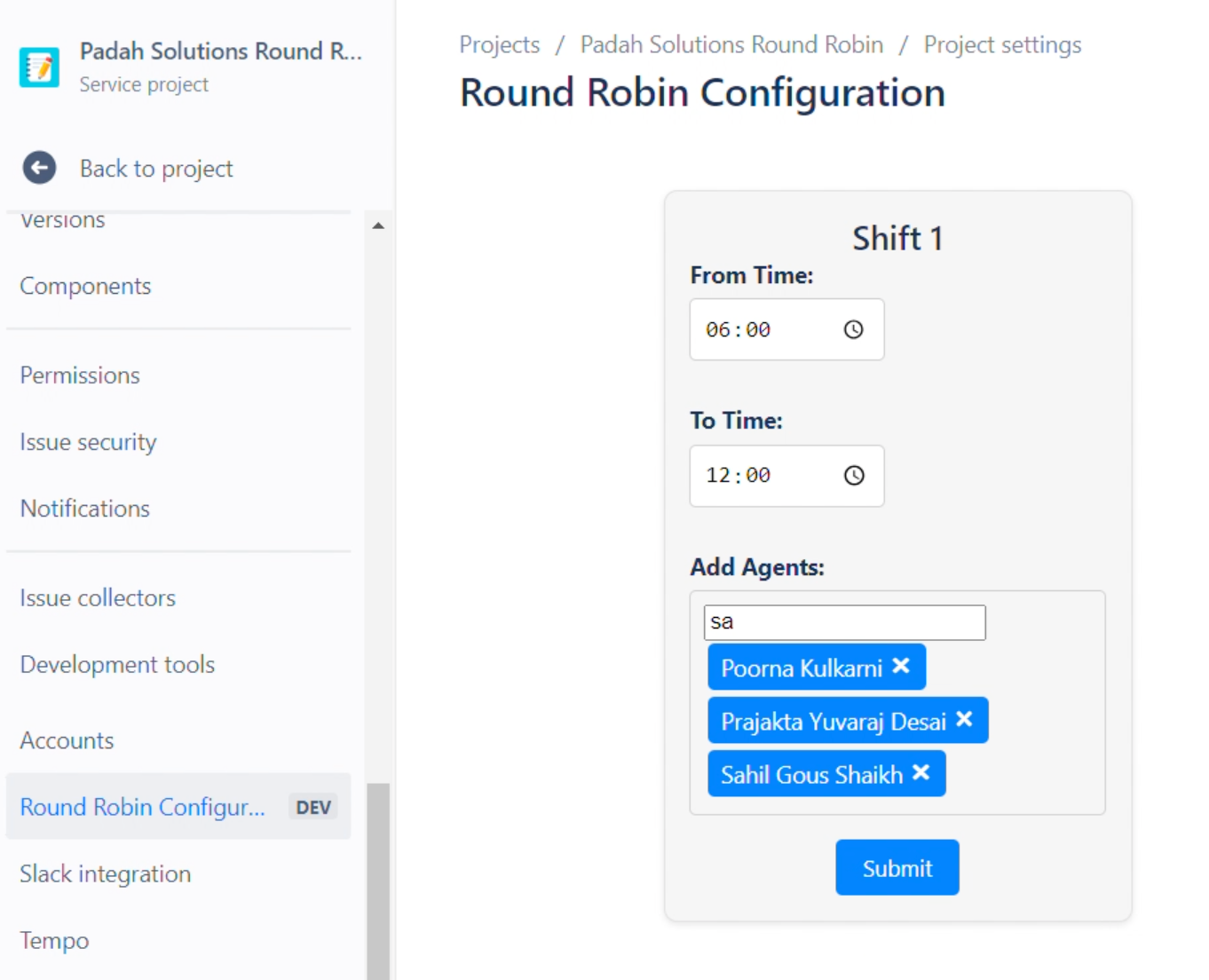Viewport: 1209px width, 980px height.
Task: Open Versions sidebar item
Action: click(x=62, y=220)
